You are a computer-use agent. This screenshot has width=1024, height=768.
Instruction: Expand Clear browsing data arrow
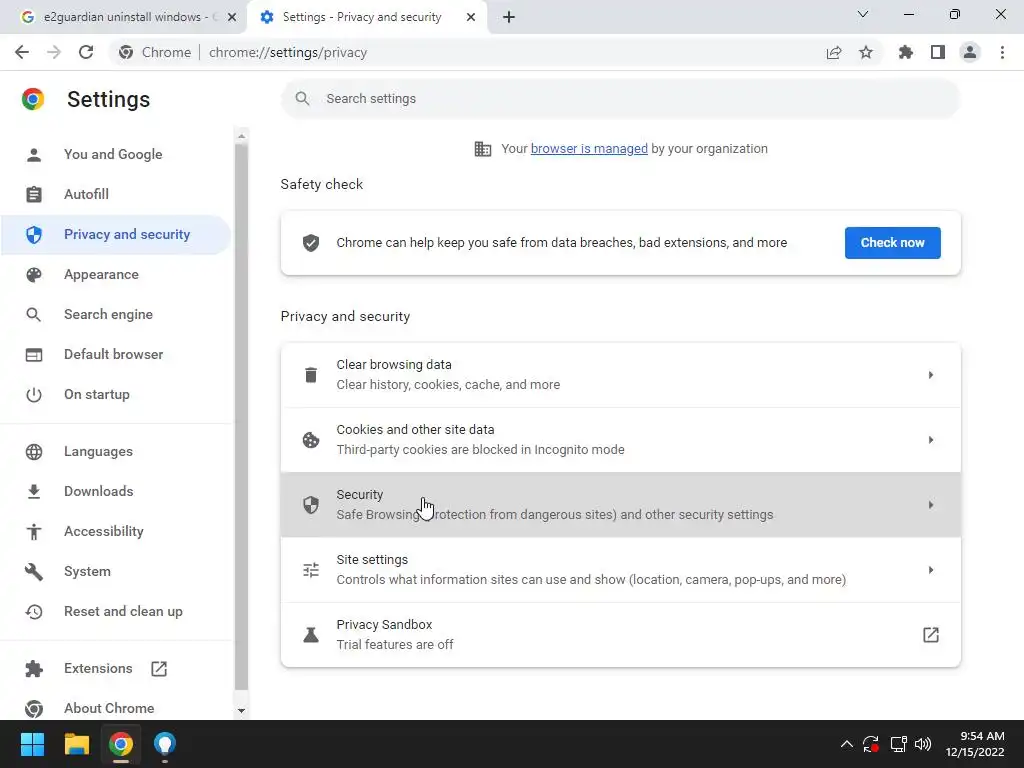[931, 375]
